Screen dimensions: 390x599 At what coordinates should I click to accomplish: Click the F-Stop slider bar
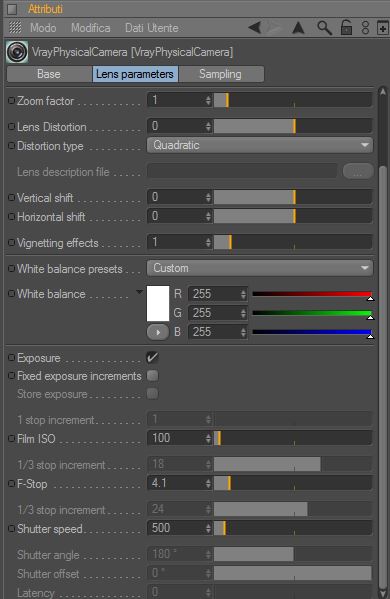click(x=293, y=483)
